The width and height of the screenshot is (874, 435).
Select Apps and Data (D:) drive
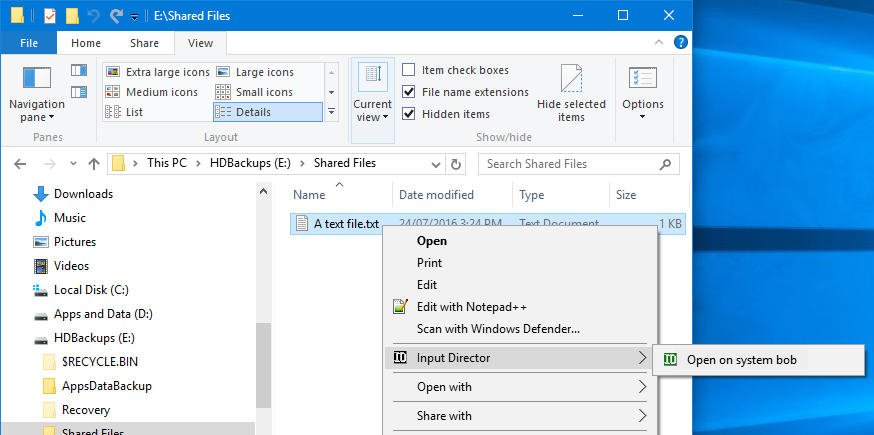coord(94,314)
